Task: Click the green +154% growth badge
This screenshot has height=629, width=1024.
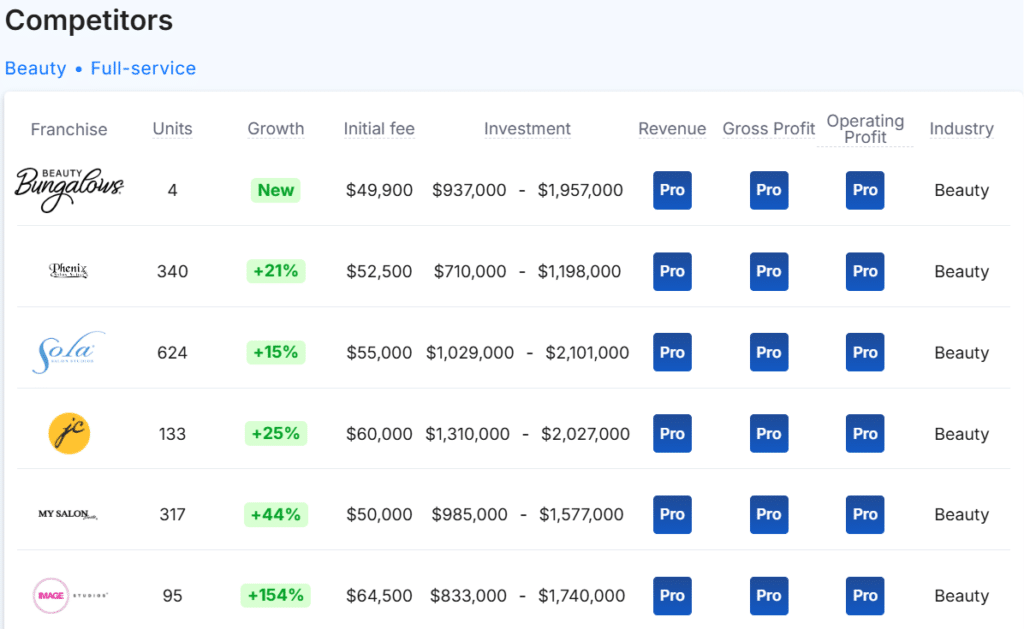Action: click(x=276, y=595)
